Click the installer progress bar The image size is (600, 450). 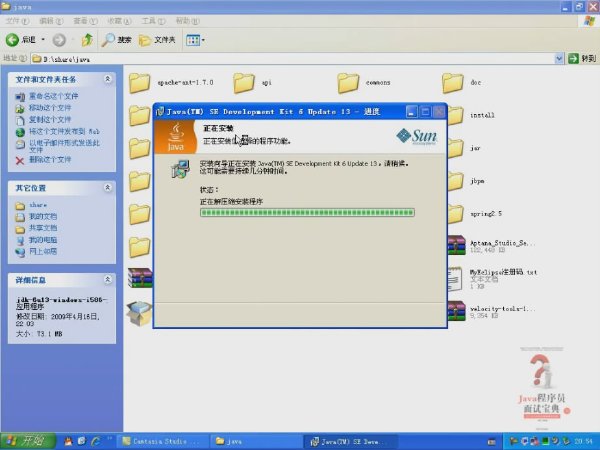pyautogui.click(x=307, y=212)
